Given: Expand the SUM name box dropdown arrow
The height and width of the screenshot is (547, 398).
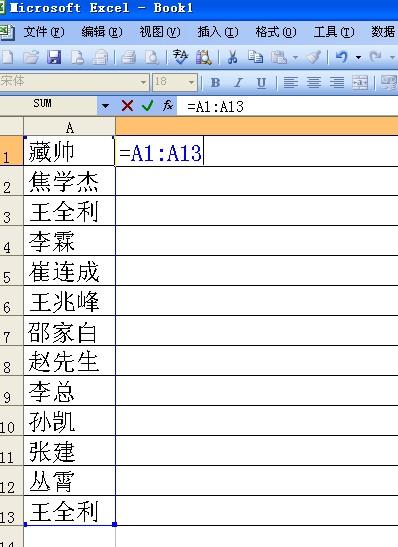Looking at the screenshot, I should click(x=105, y=105).
